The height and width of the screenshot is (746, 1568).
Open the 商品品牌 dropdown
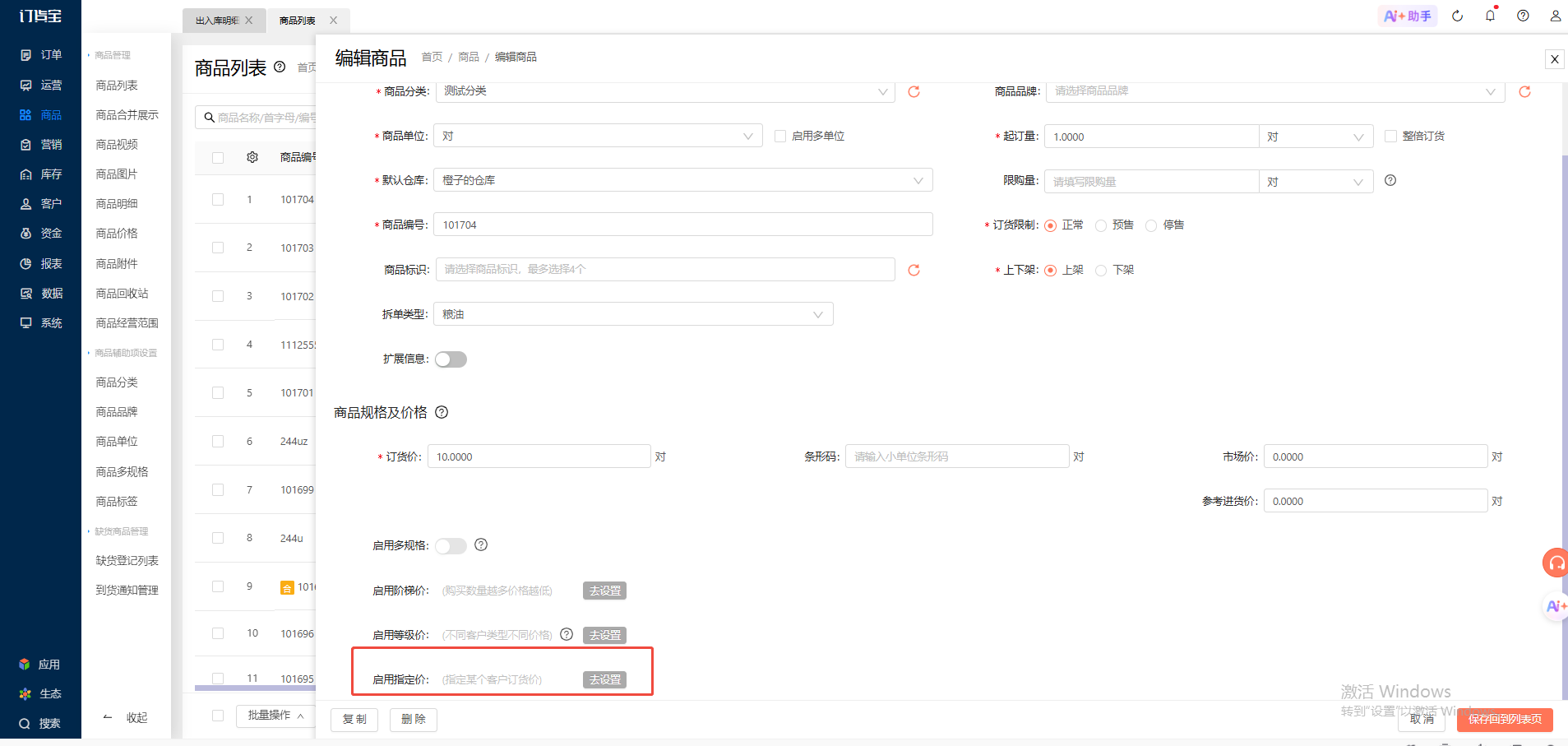pyautogui.click(x=1275, y=91)
